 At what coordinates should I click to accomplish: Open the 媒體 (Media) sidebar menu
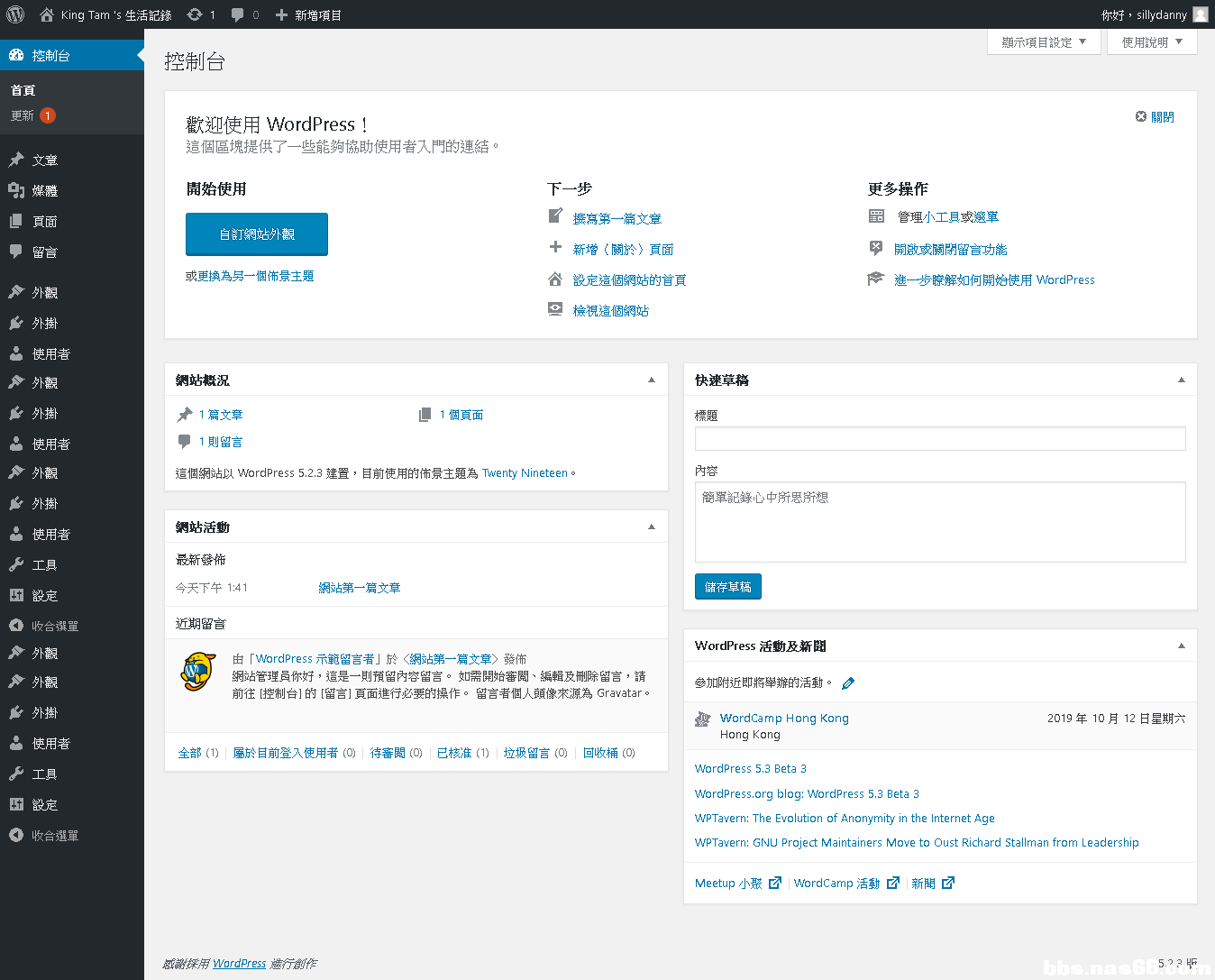[44, 191]
